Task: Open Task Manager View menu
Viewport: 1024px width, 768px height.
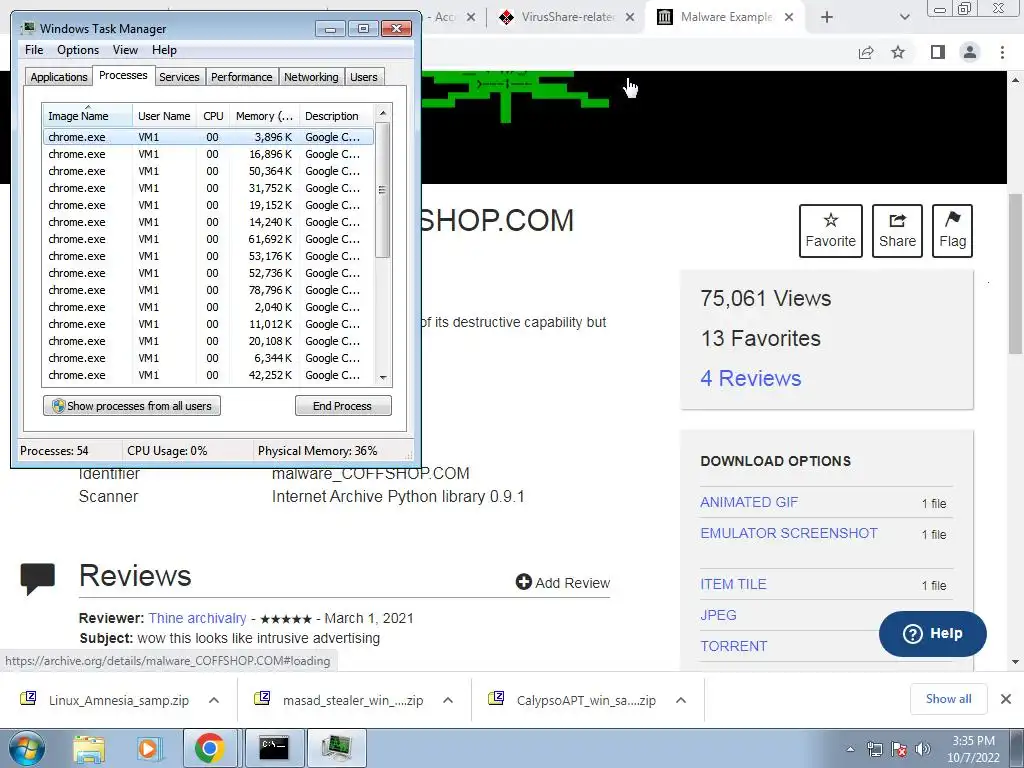Action: point(125,50)
